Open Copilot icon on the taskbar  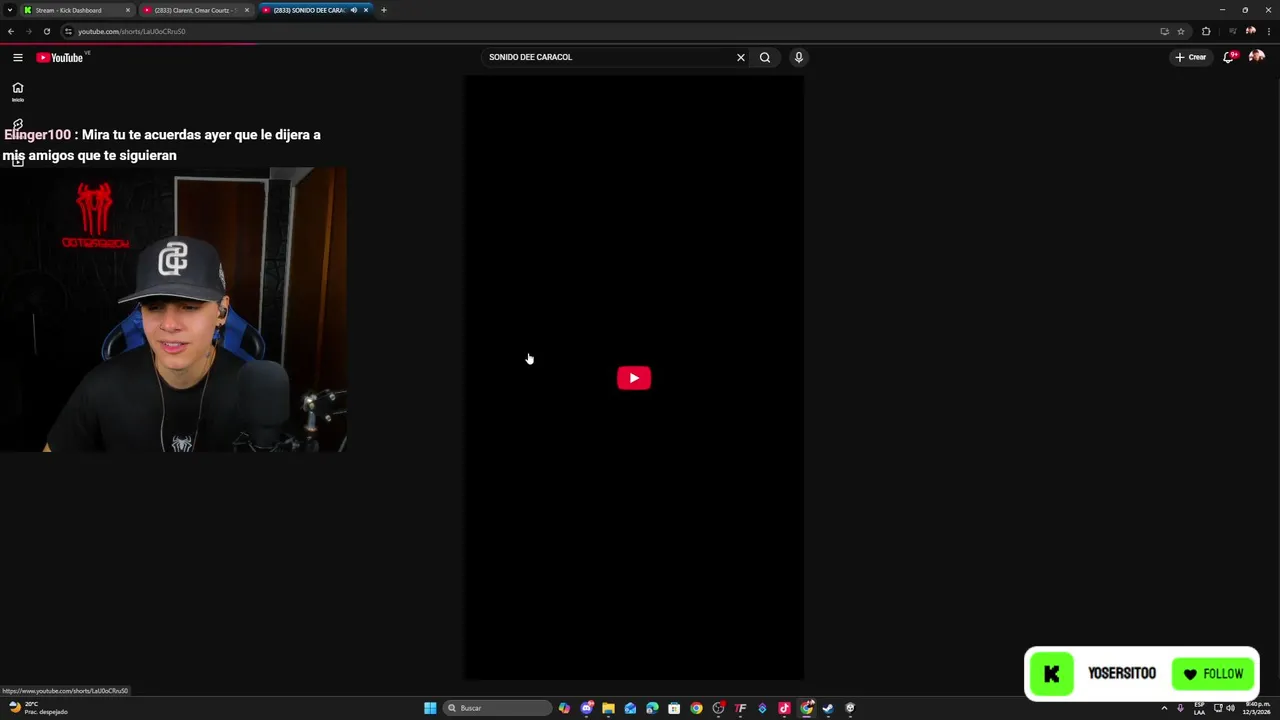[564, 708]
